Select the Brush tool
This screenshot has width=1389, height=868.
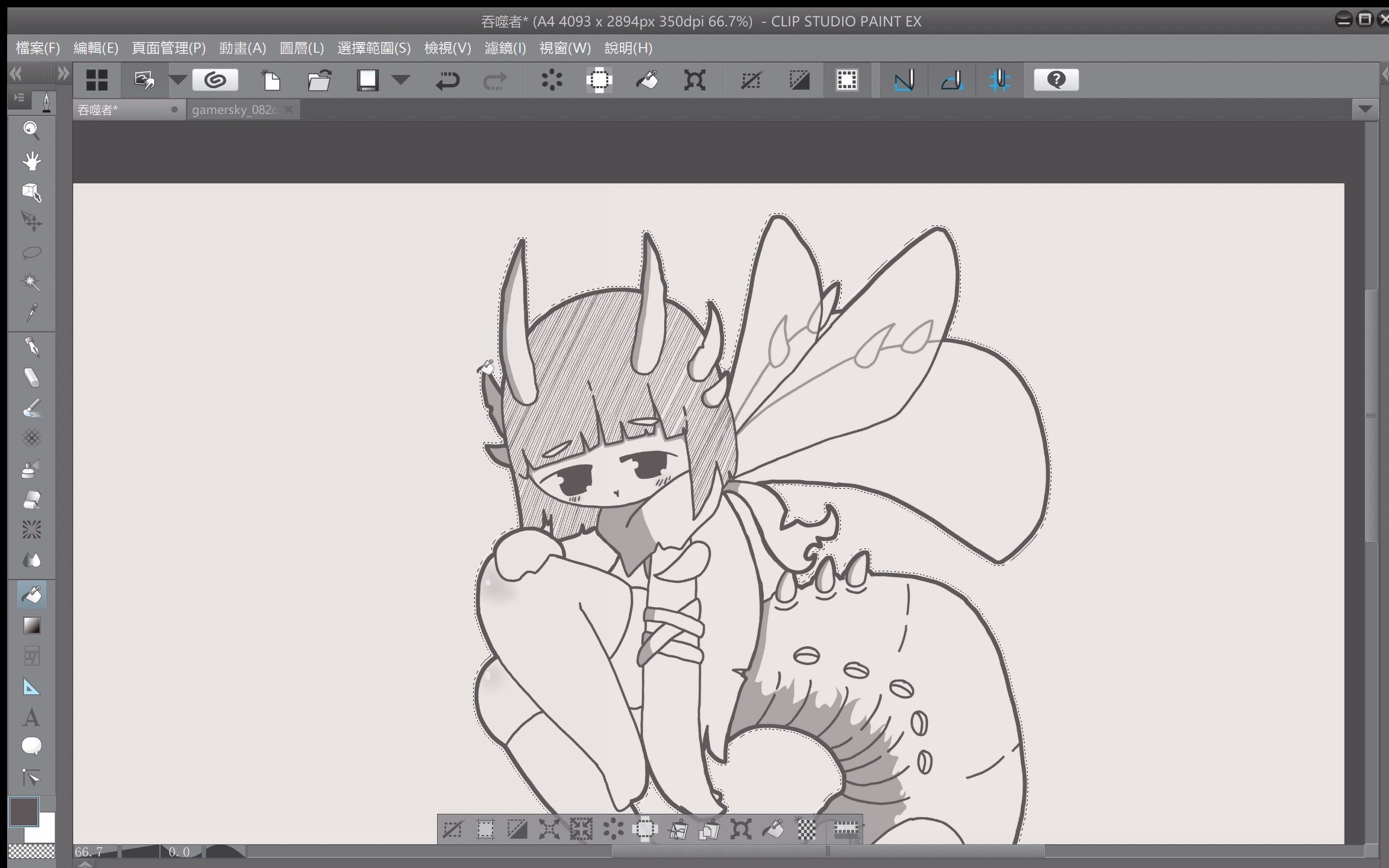click(31, 408)
